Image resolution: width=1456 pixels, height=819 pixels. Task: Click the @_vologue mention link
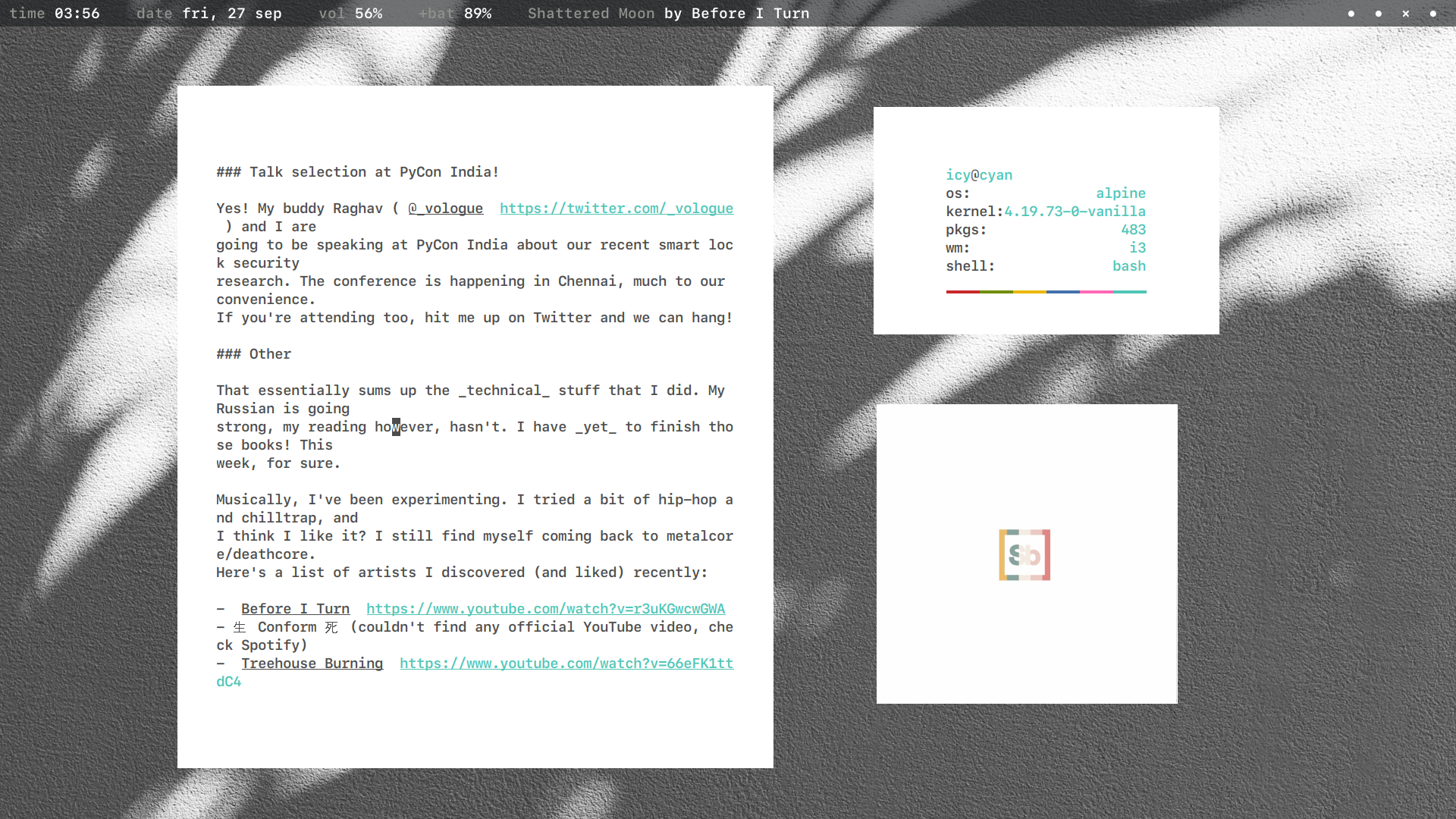pyautogui.click(x=445, y=209)
